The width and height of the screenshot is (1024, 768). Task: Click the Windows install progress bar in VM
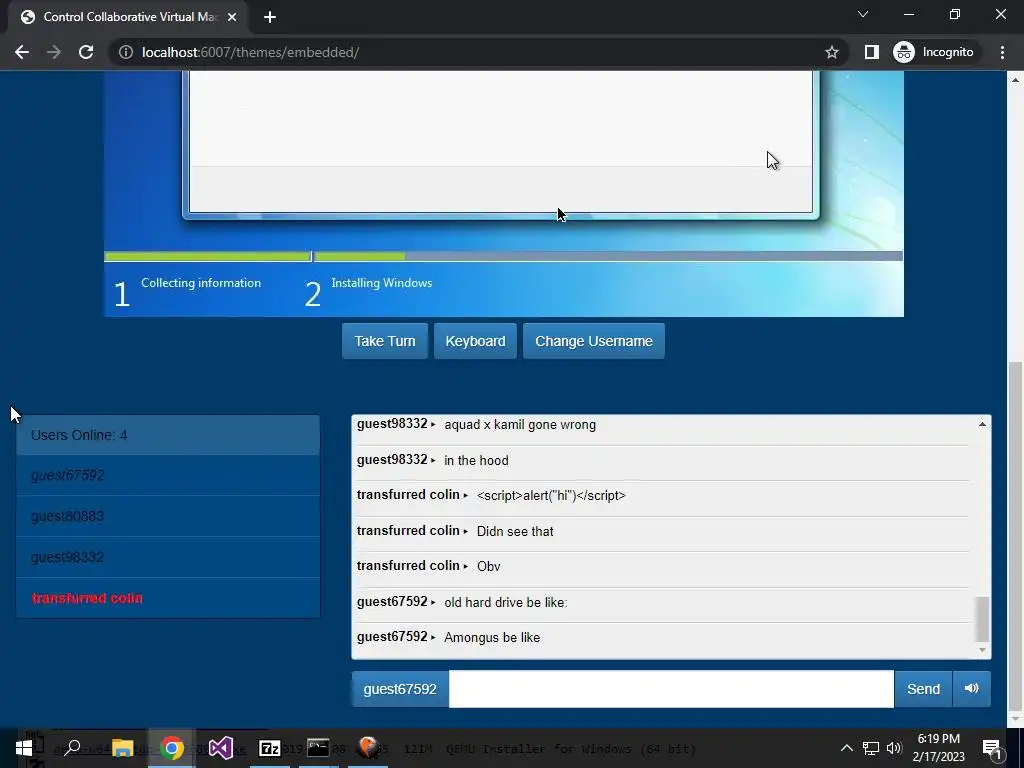[x=504, y=256]
